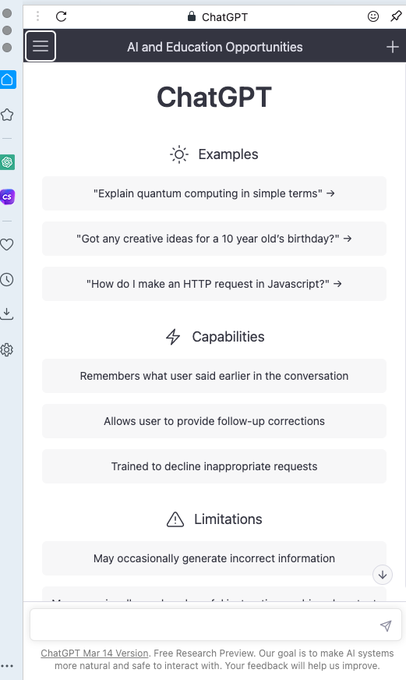Jump to bottom with down arrow

pos(383,575)
